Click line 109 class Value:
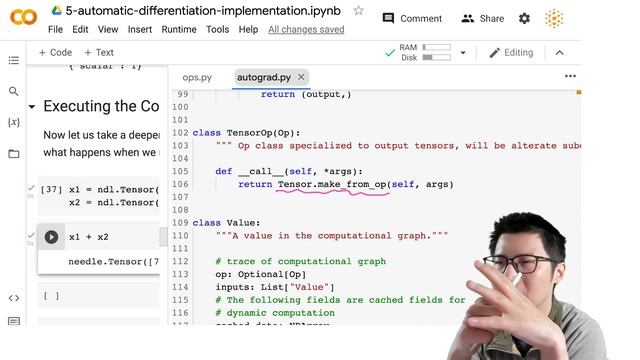640x360 pixels. [226, 223]
